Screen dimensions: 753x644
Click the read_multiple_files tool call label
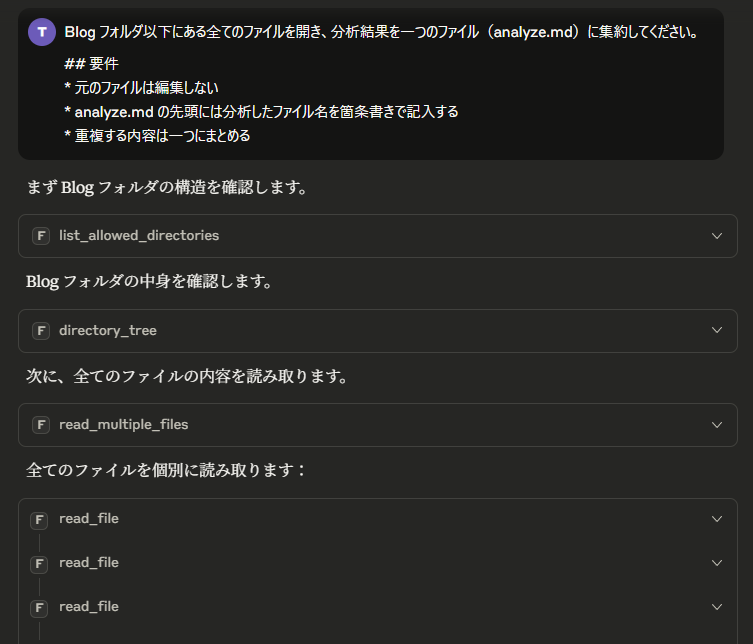(123, 425)
